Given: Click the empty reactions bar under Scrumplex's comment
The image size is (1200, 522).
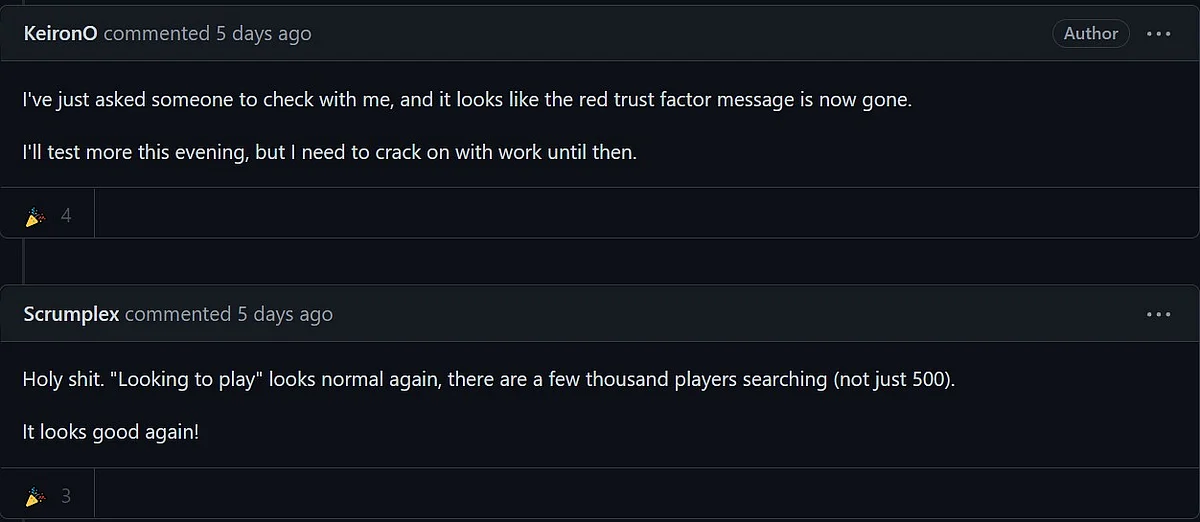Looking at the screenshot, I should [646, 493].
